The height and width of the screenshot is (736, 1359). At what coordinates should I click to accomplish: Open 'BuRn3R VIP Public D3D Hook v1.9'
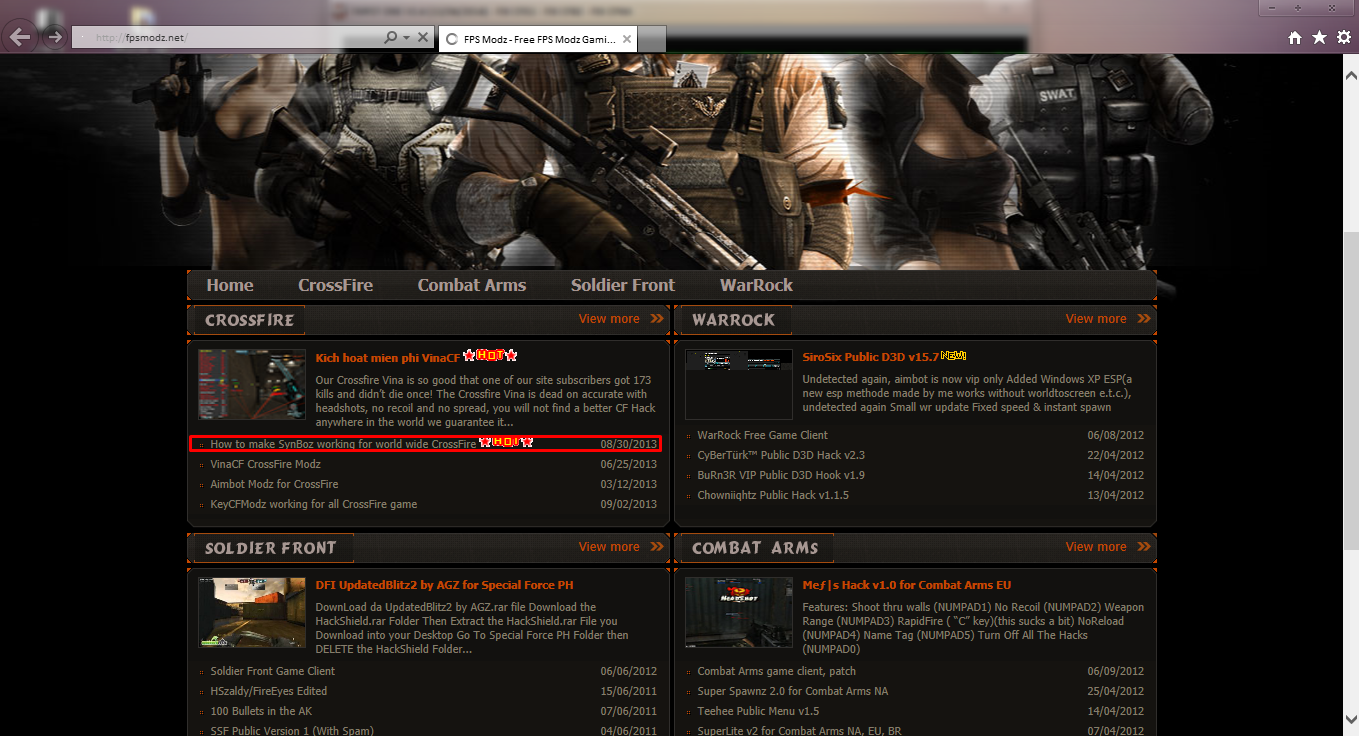(781, 475)
